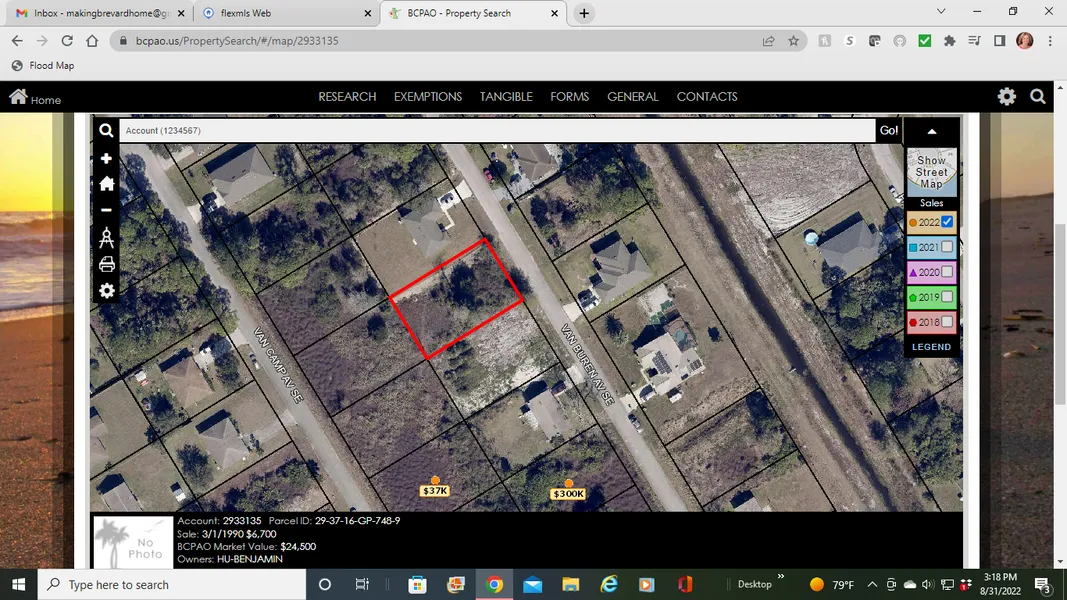Viewport: 1067px width, 600px height.
Task: Expand the LEGEND section
Action: click(x=931, y=347)
